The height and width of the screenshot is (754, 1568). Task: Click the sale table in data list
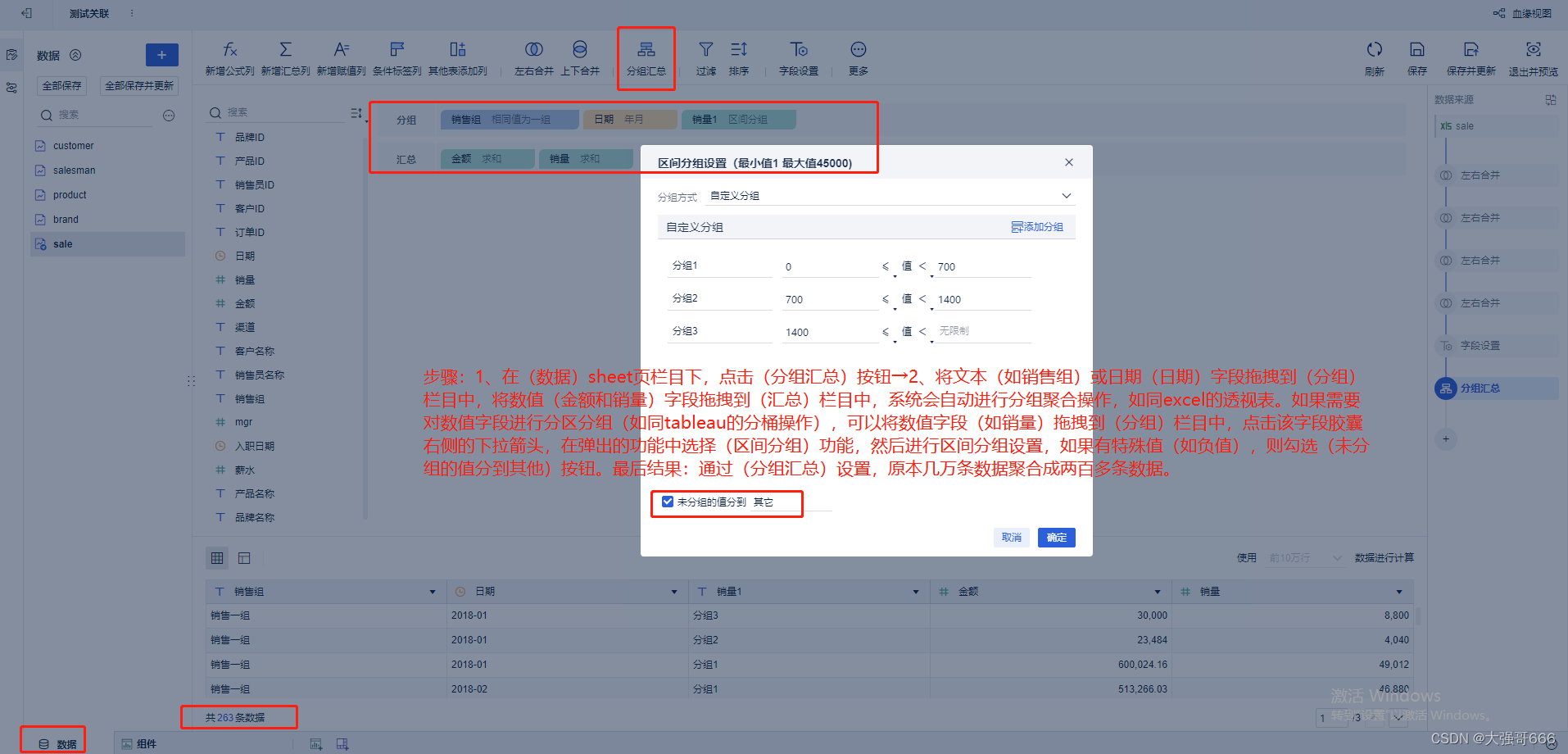pyautogui.click(x=108, y=244)
